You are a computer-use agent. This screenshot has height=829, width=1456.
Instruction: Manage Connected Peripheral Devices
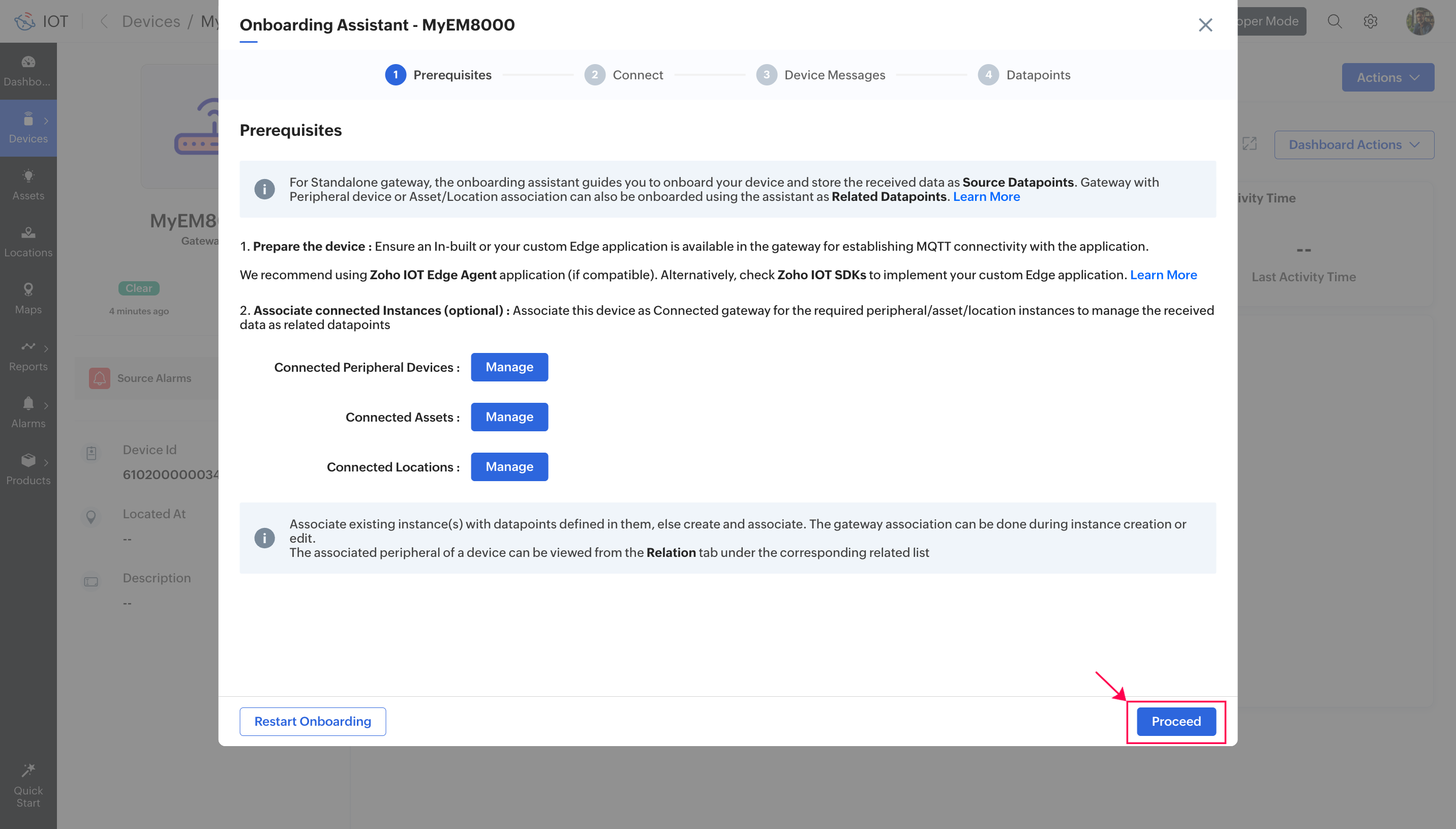(509, 367)
